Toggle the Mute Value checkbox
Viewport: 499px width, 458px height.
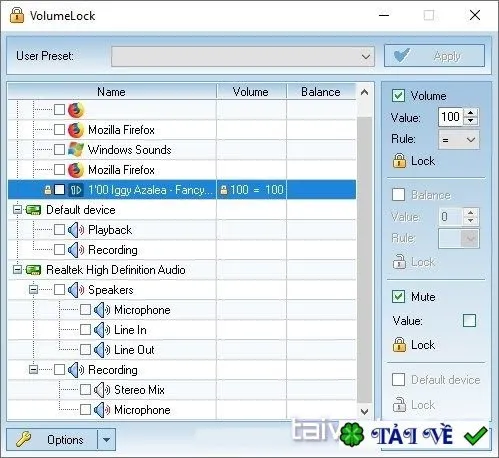tap(469, 321)
